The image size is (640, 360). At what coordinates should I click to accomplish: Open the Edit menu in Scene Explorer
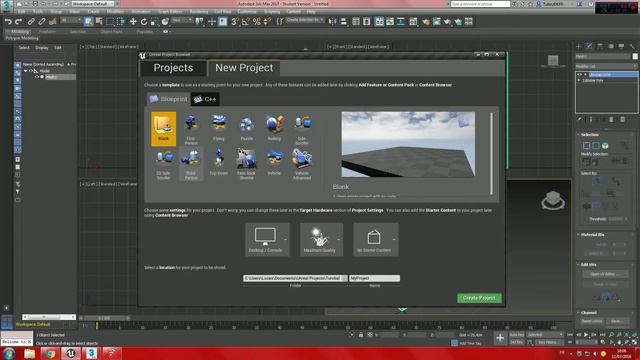tap(58, 48)
